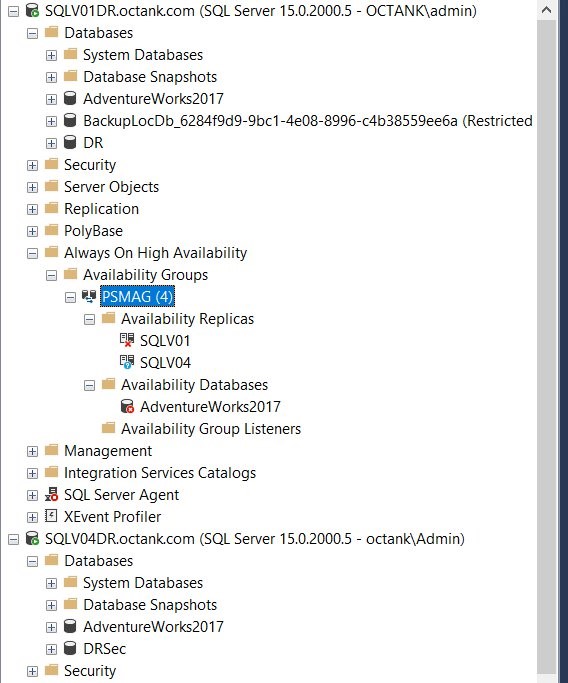Click the PolyBase folder icon
Image resolution: width=568 pixels, height=683 pixels.
tap(51, 230)
